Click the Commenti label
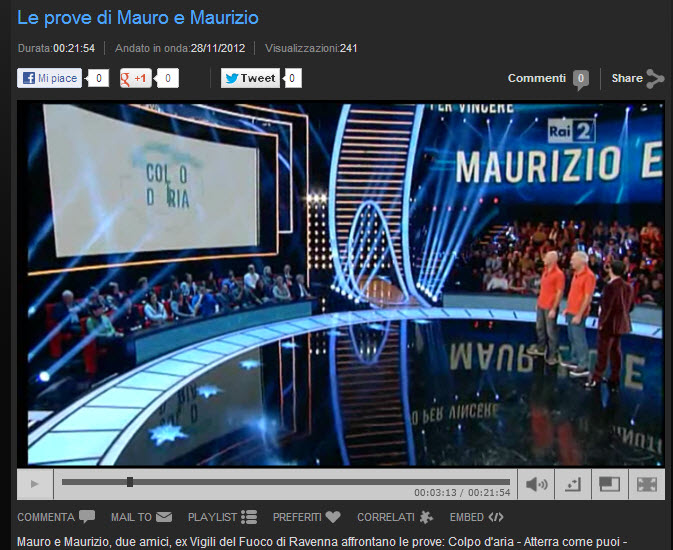Screen dimensions: 673x550 [537, 78]
